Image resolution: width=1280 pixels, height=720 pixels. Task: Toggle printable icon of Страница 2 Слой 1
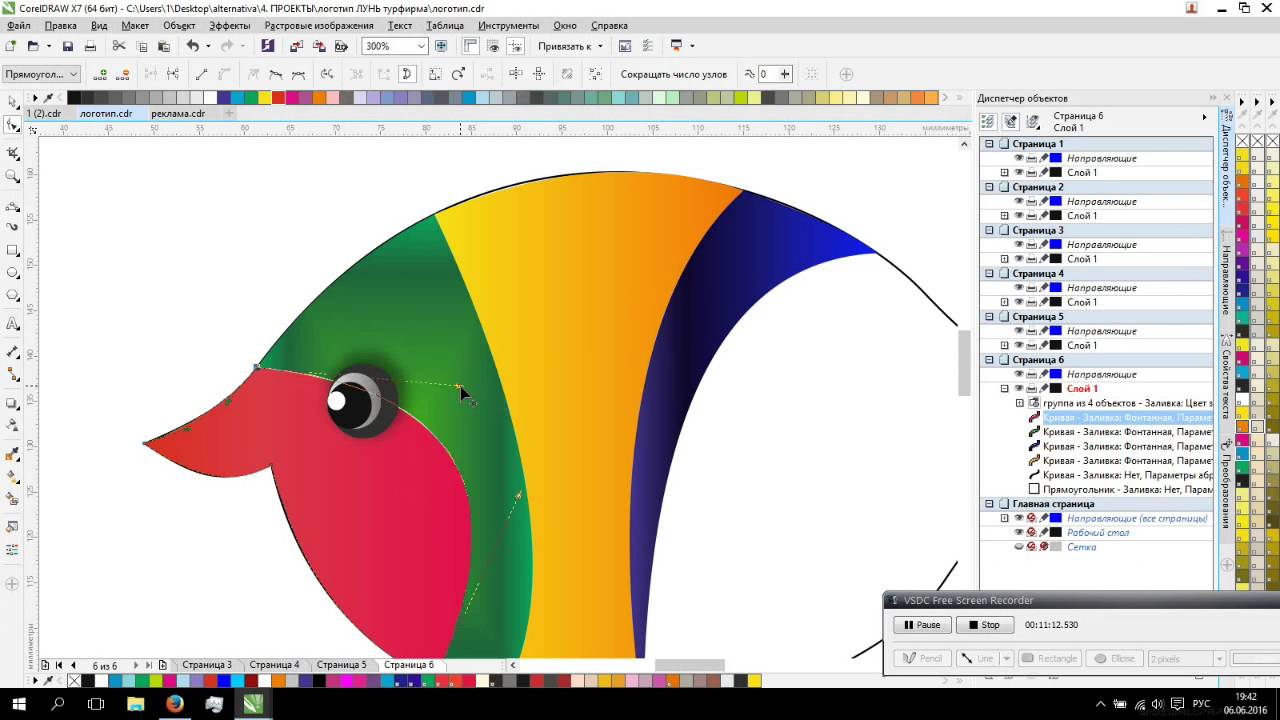tap(1031, 216)
